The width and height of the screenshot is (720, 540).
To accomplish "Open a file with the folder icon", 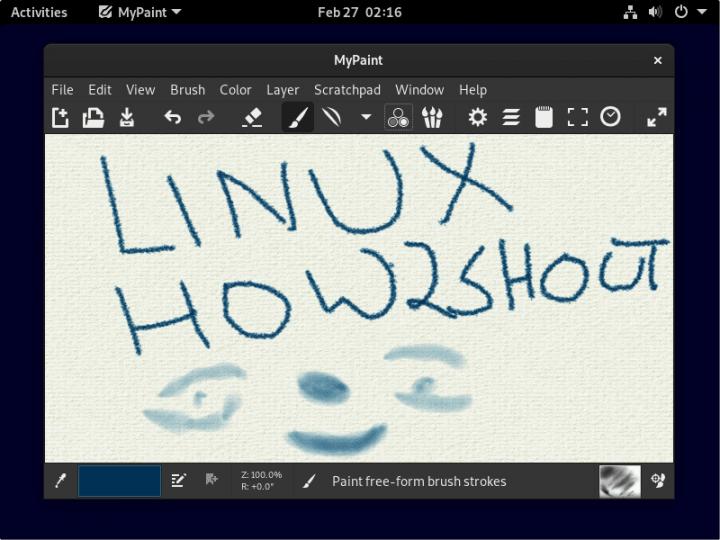I will [93, 118].
